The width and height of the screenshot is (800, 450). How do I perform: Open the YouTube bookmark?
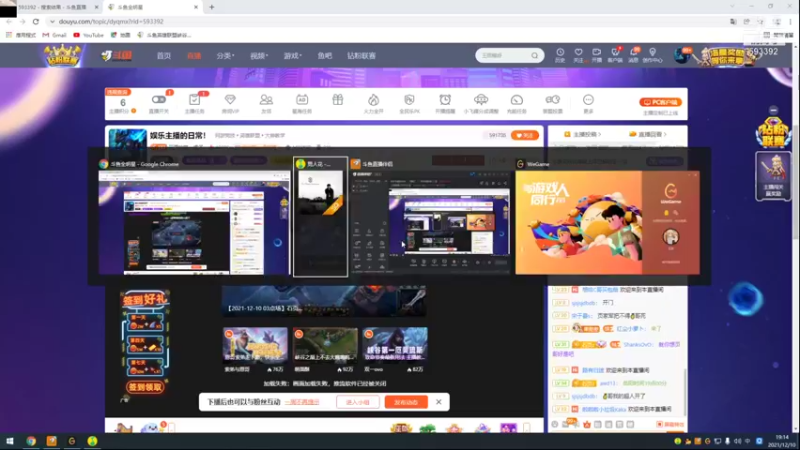[88, 35]
